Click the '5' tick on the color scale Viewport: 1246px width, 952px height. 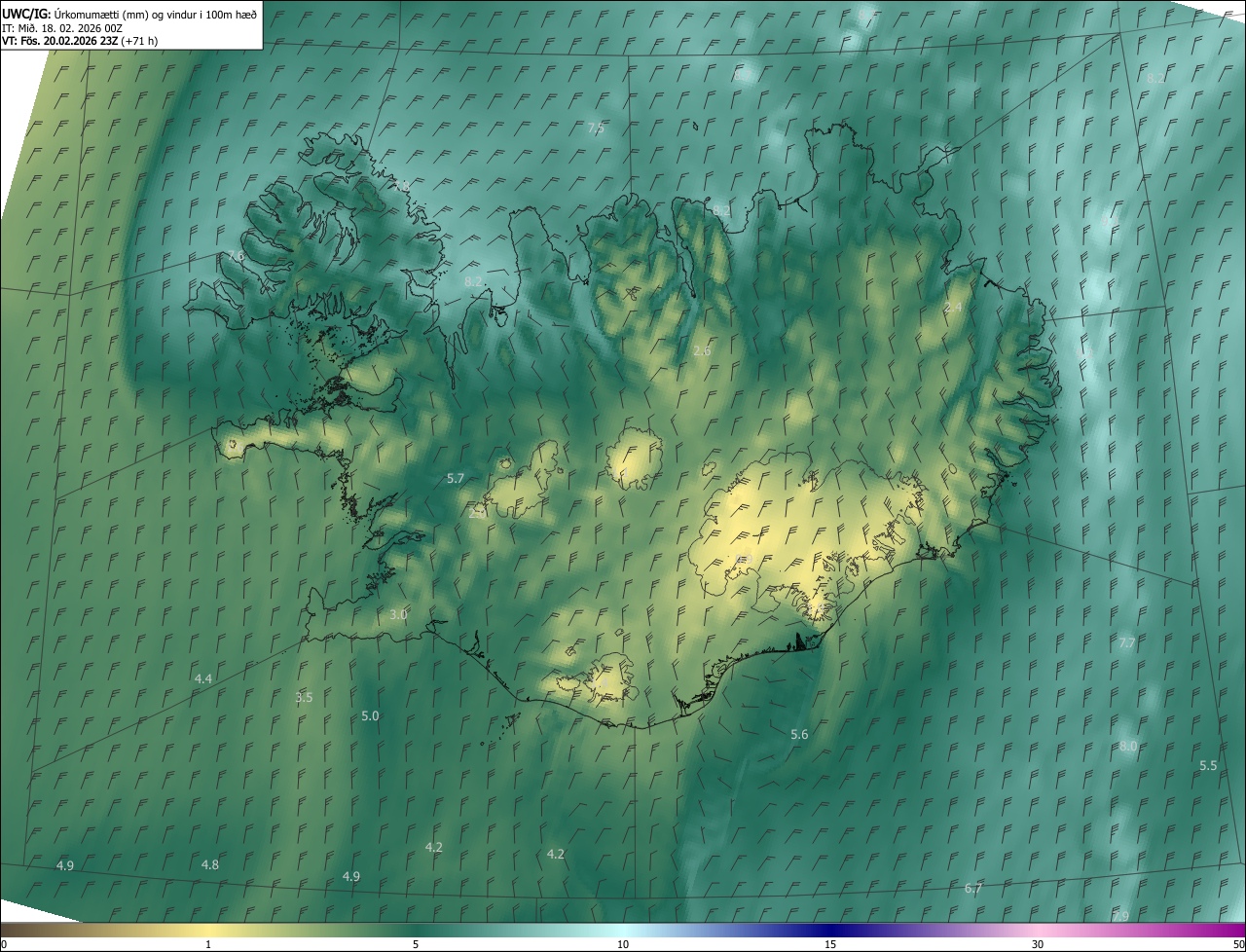coord(416,944)
